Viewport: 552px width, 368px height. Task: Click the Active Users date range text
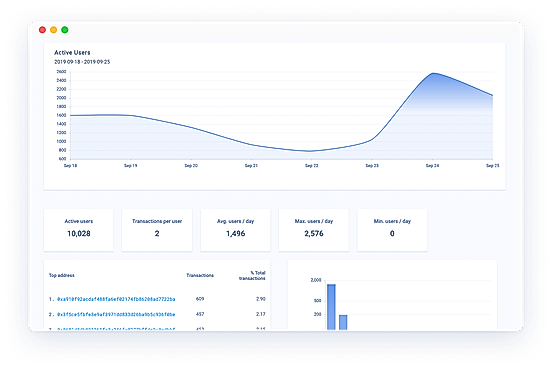(82, 62)
